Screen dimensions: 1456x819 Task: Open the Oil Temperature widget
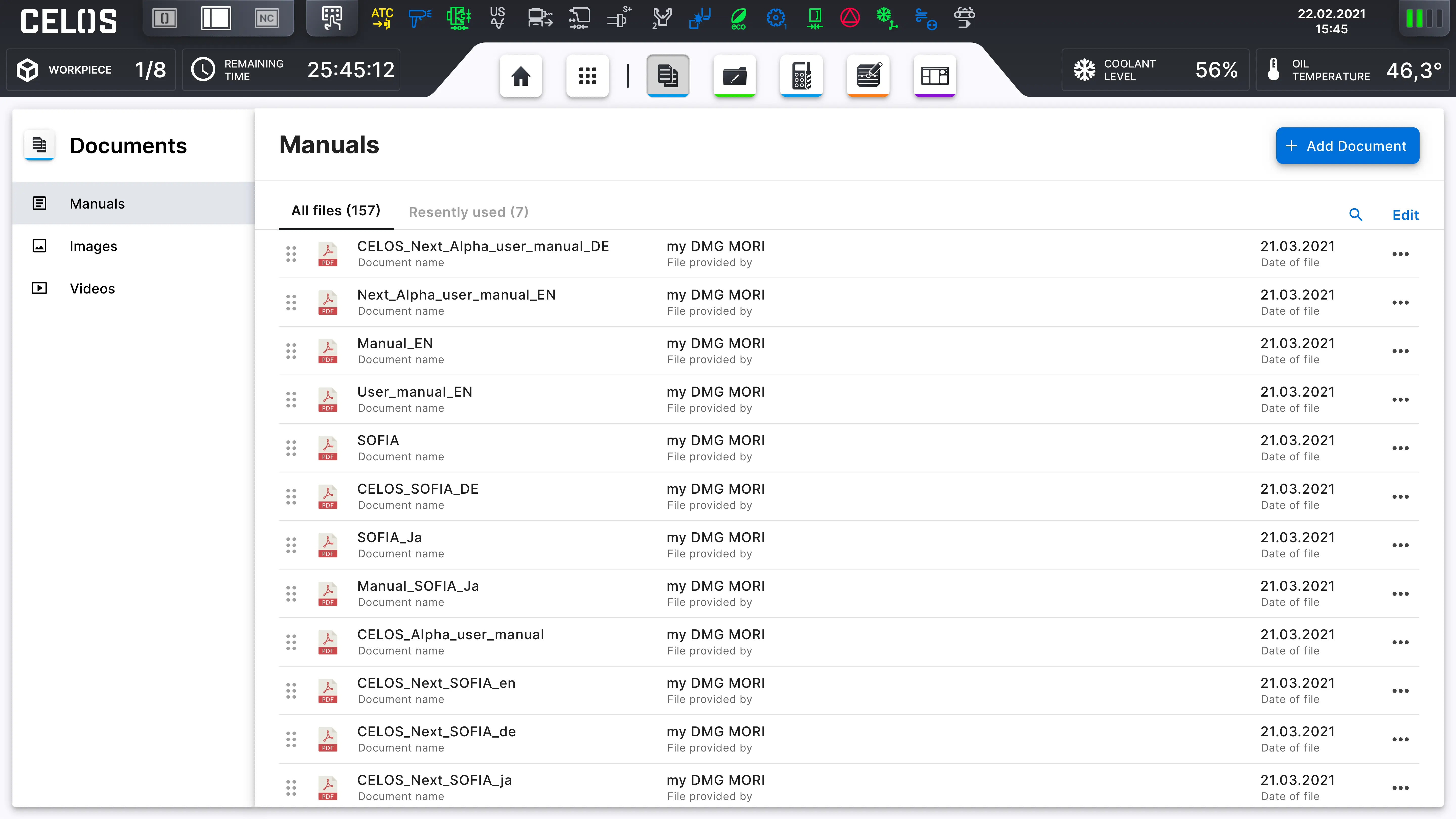coord(1353,70)
